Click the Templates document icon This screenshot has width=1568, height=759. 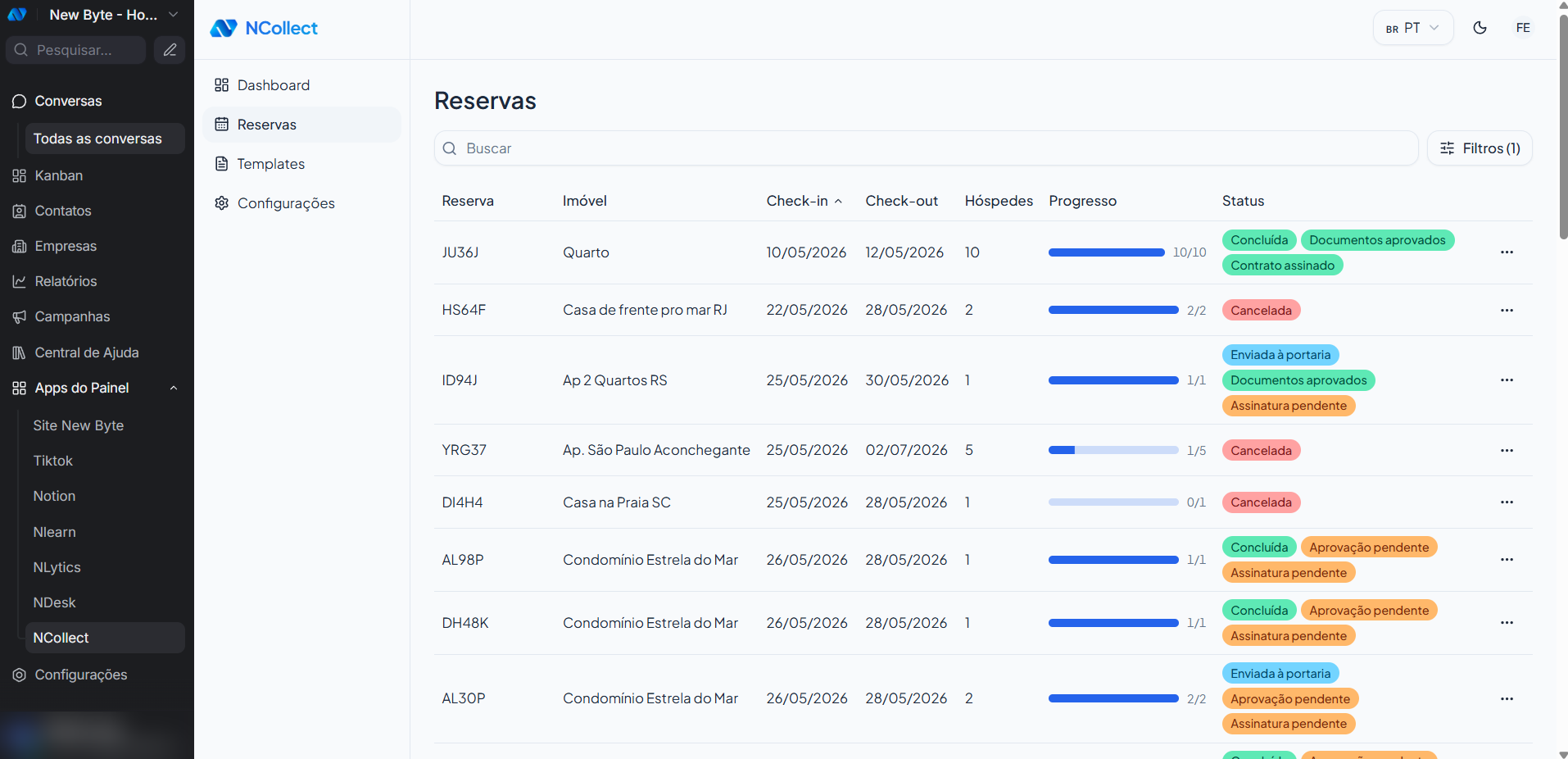[x=221, y=164]
